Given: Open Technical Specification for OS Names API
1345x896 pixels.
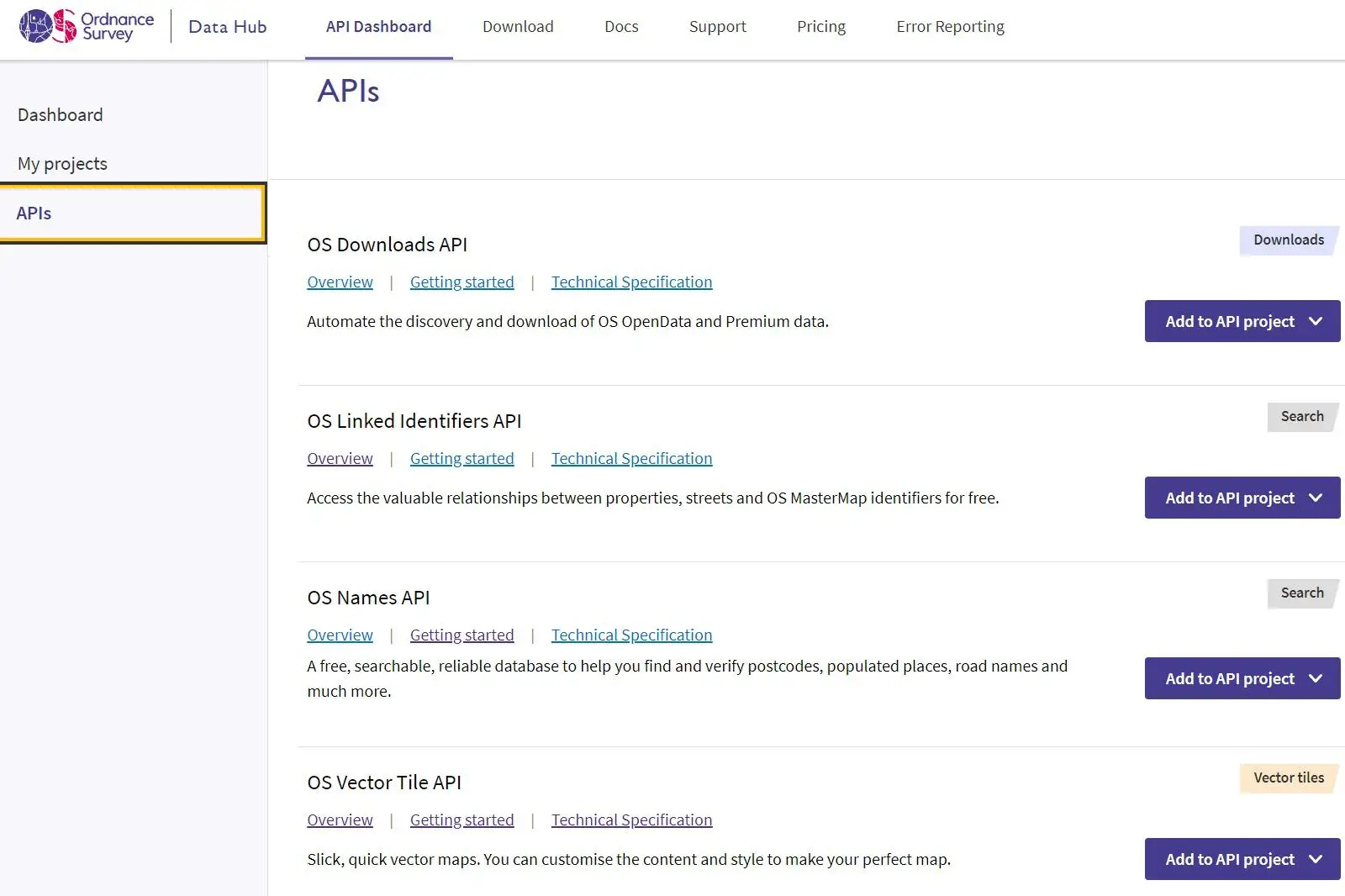Looking at the screenshot, I should tap(631, 635).
